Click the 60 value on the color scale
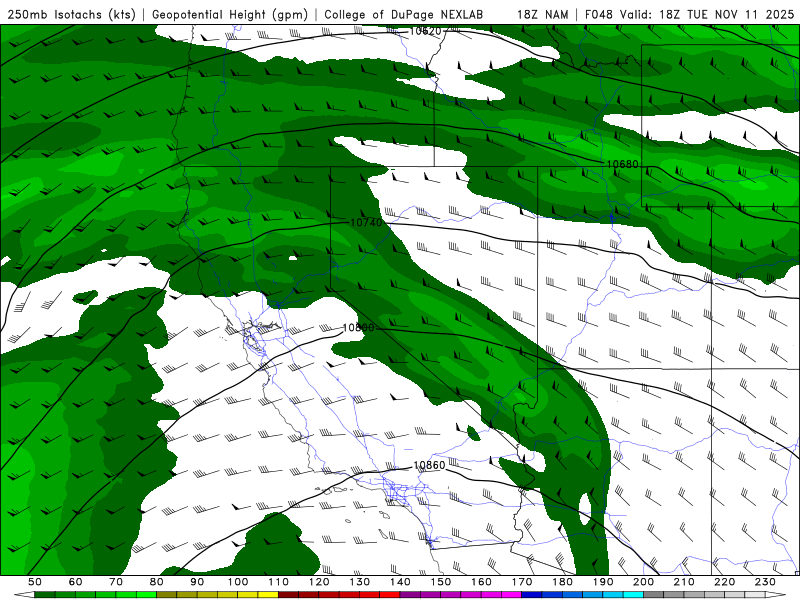Image resolution: width=800 pixels, height=600 pixels. point(76,582)
